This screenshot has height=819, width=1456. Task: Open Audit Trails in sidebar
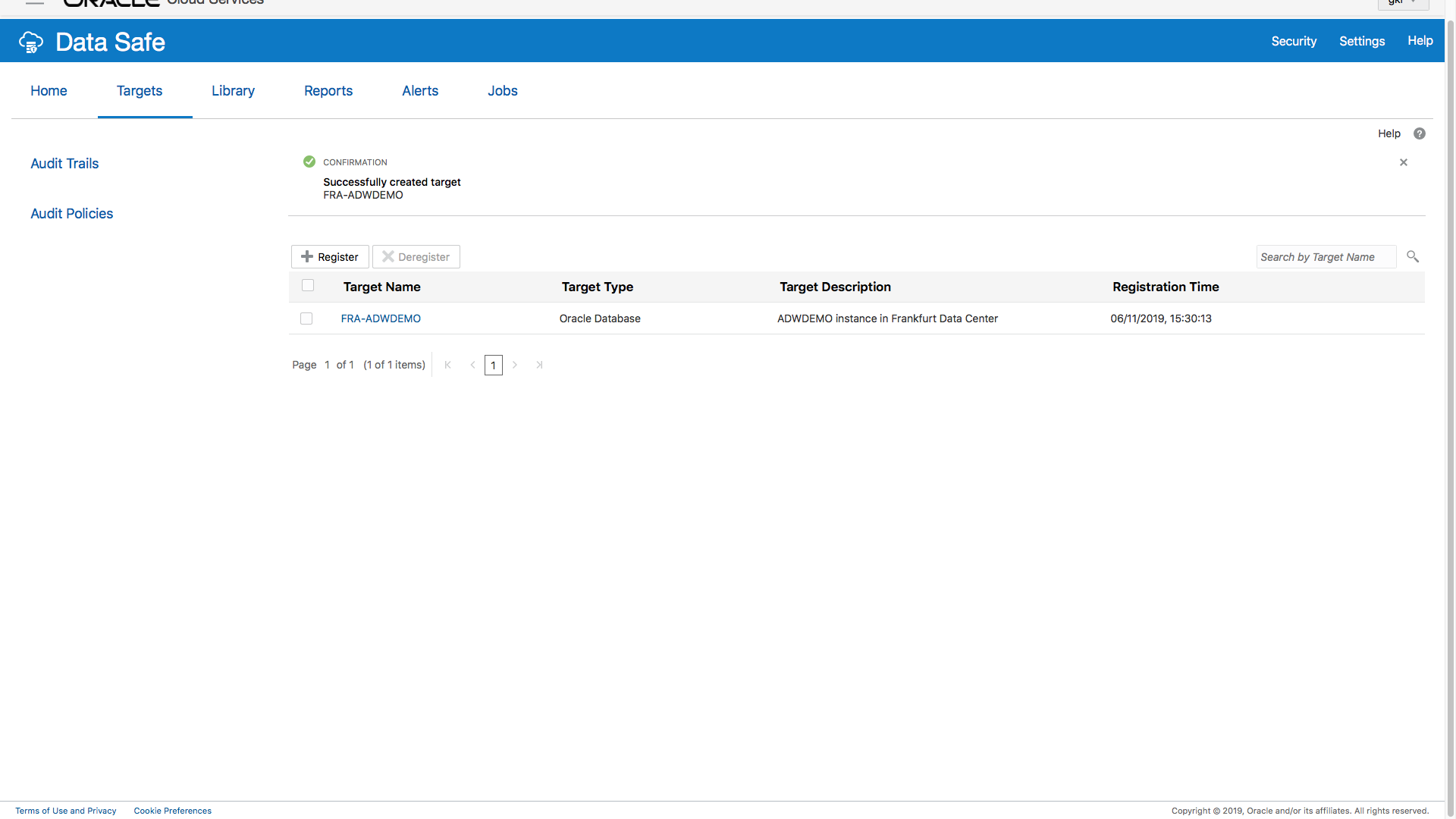click(64, 164)
